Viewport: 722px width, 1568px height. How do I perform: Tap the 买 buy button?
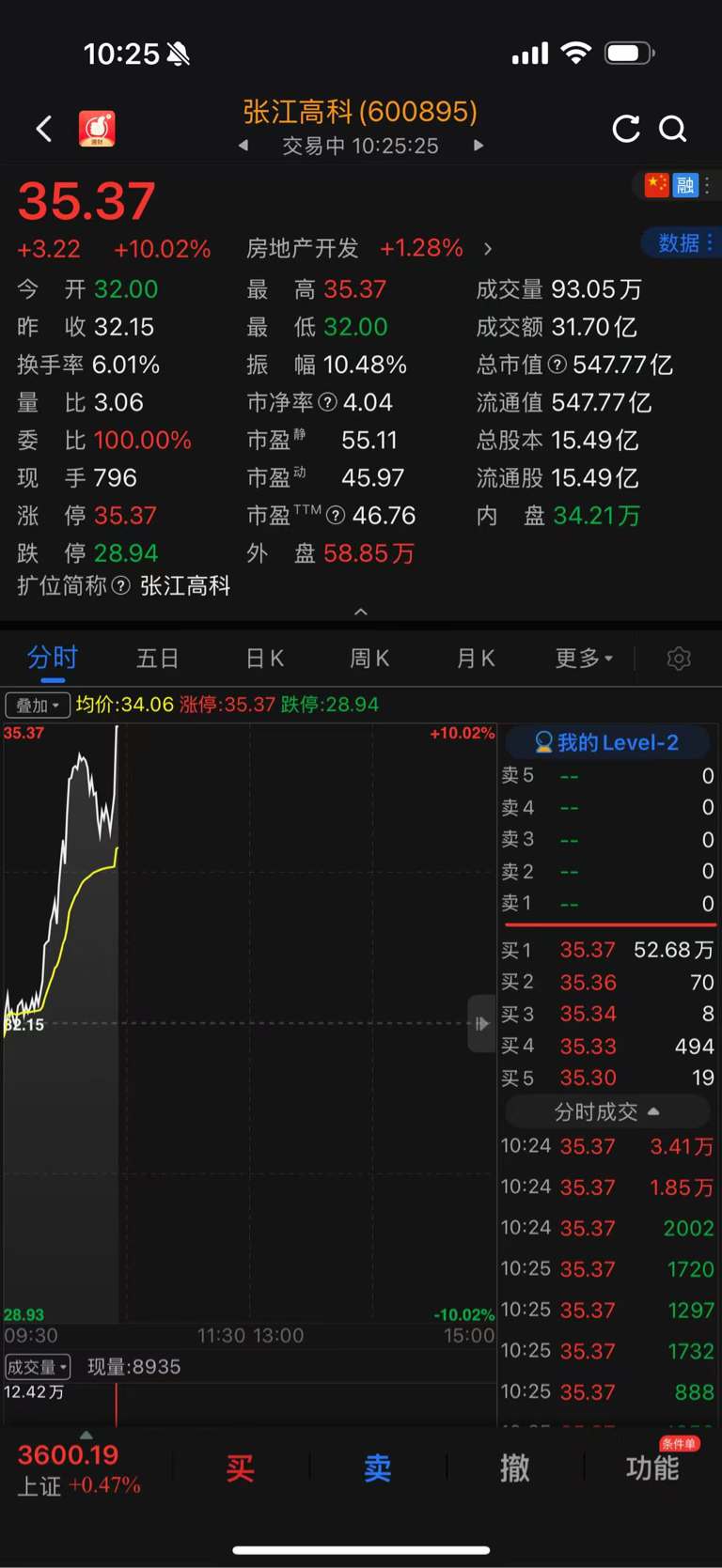pos(241,1467)
